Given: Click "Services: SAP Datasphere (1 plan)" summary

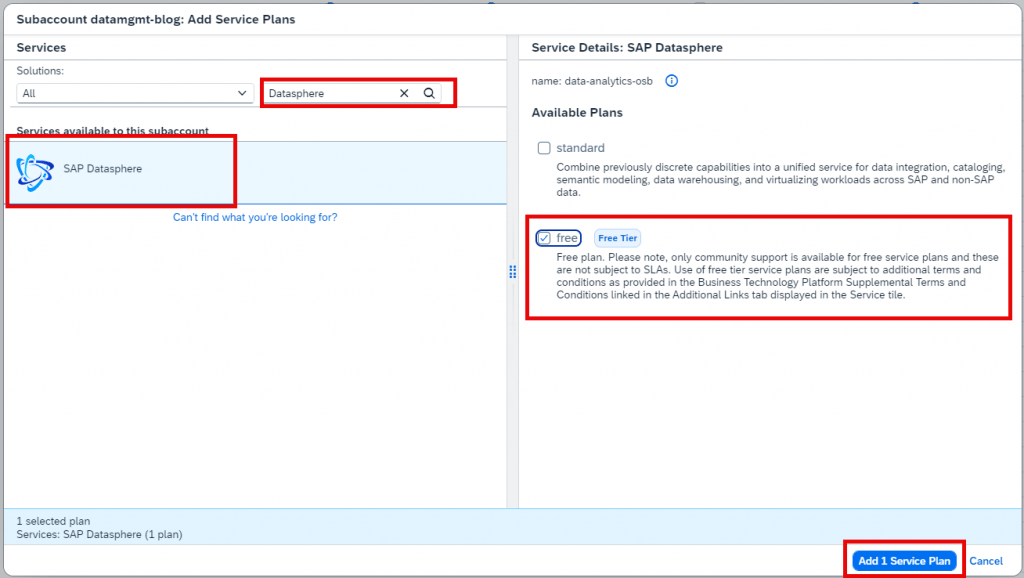Looking at the screenshot, I should 99,534.
